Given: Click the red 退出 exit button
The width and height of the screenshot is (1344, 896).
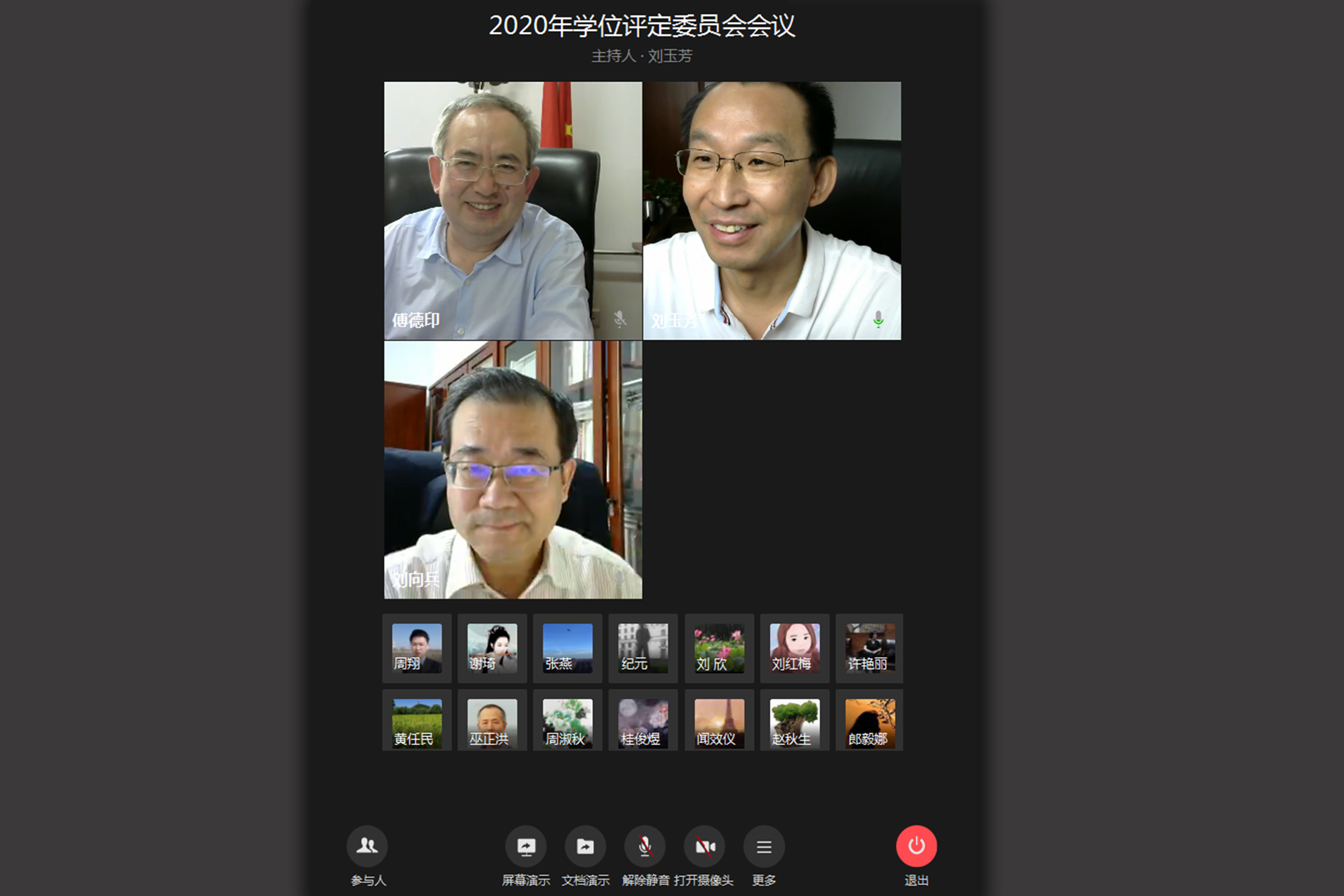Looking at the screenshot, I should coord(916,846).
